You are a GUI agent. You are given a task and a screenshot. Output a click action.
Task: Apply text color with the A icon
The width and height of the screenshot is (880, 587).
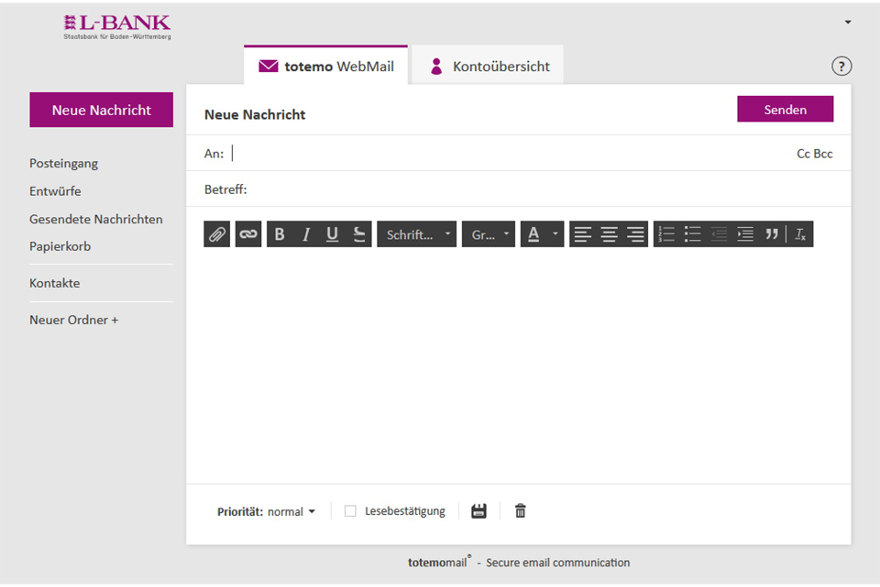534,234
